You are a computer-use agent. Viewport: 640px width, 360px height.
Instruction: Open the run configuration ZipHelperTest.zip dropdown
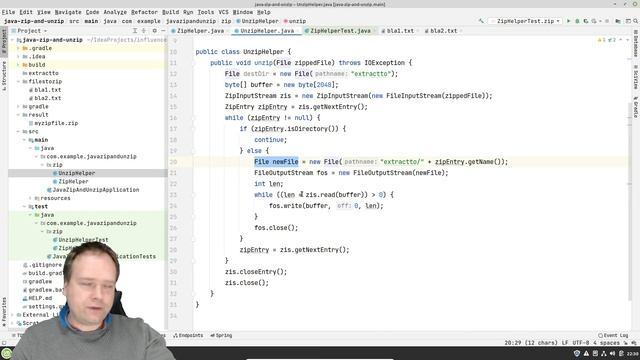coord(525,21)
